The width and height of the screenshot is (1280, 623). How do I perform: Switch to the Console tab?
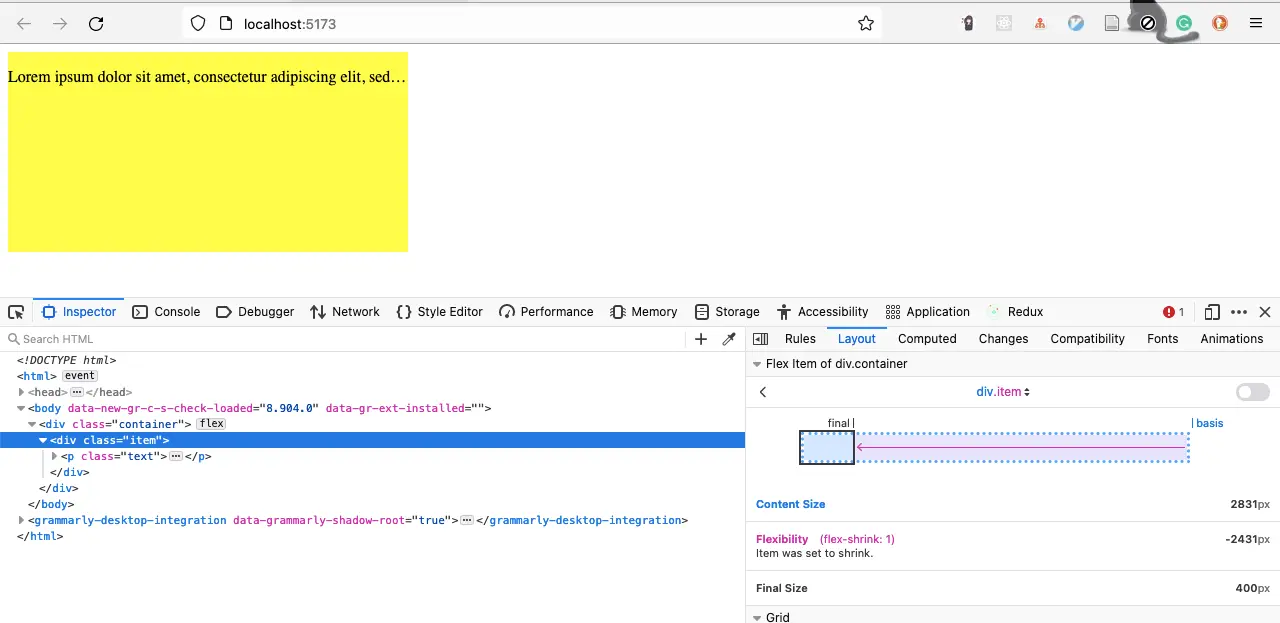pyautogui.click(x=166, y=312)
